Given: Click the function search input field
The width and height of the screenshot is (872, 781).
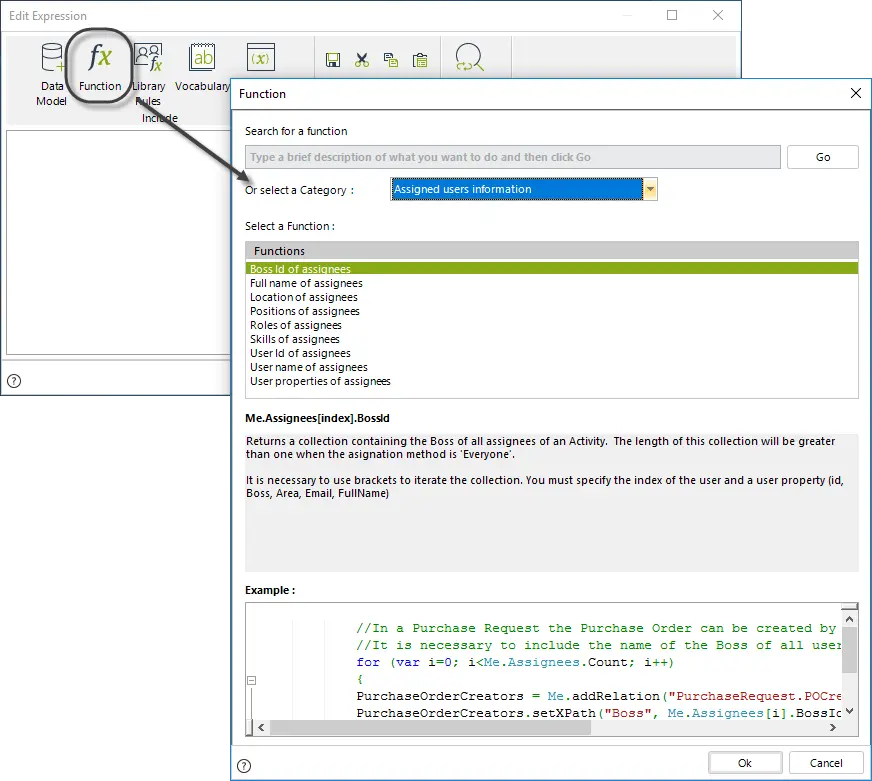Looking at the screenshot, I should pyautogui.click(x=513, y=157).
